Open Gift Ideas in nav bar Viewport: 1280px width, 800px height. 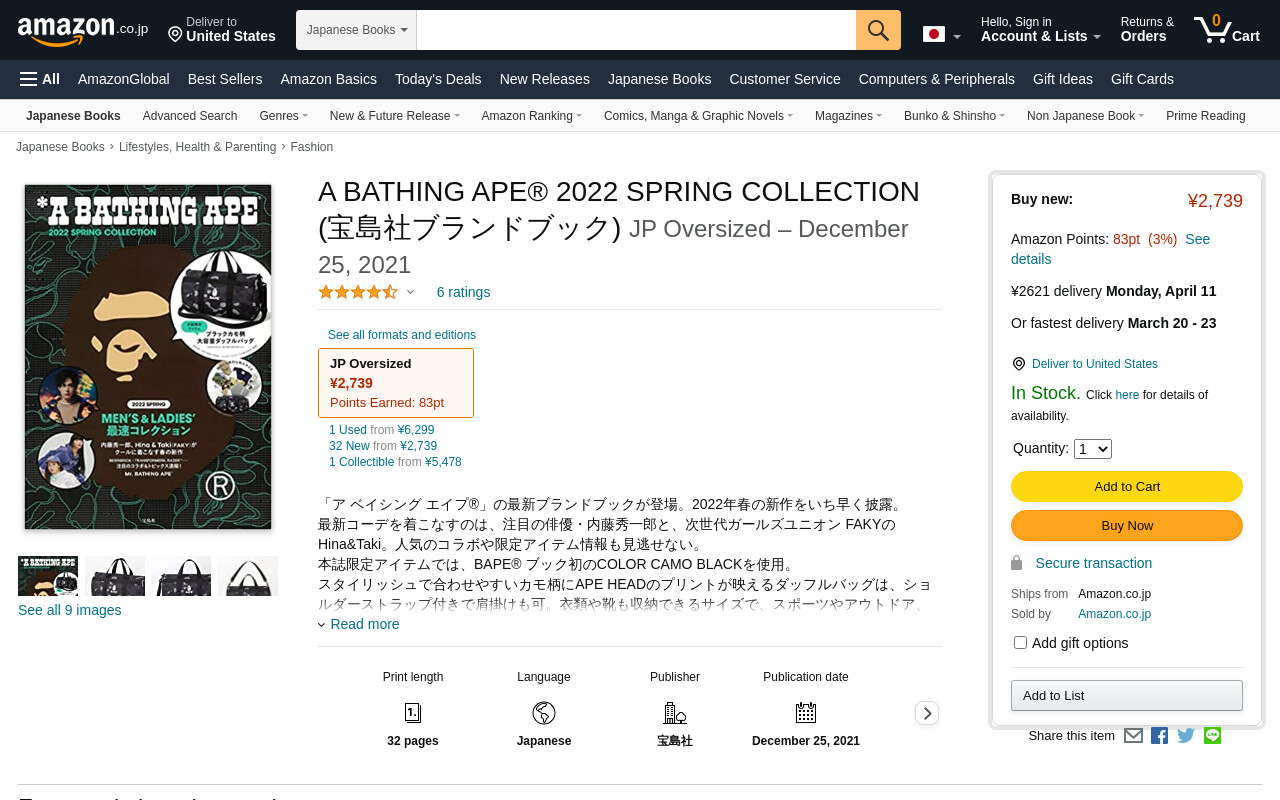tap(1063, 79)
